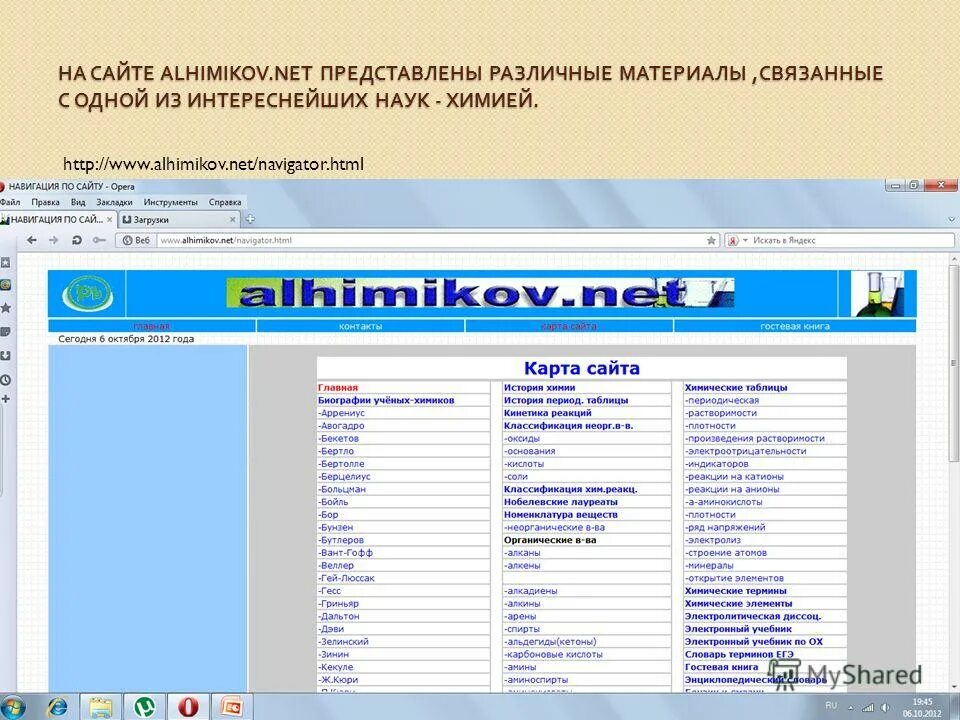Go forward with the forward arrow
The height and width of the screenshot is (720, 960).
(54, 240)
